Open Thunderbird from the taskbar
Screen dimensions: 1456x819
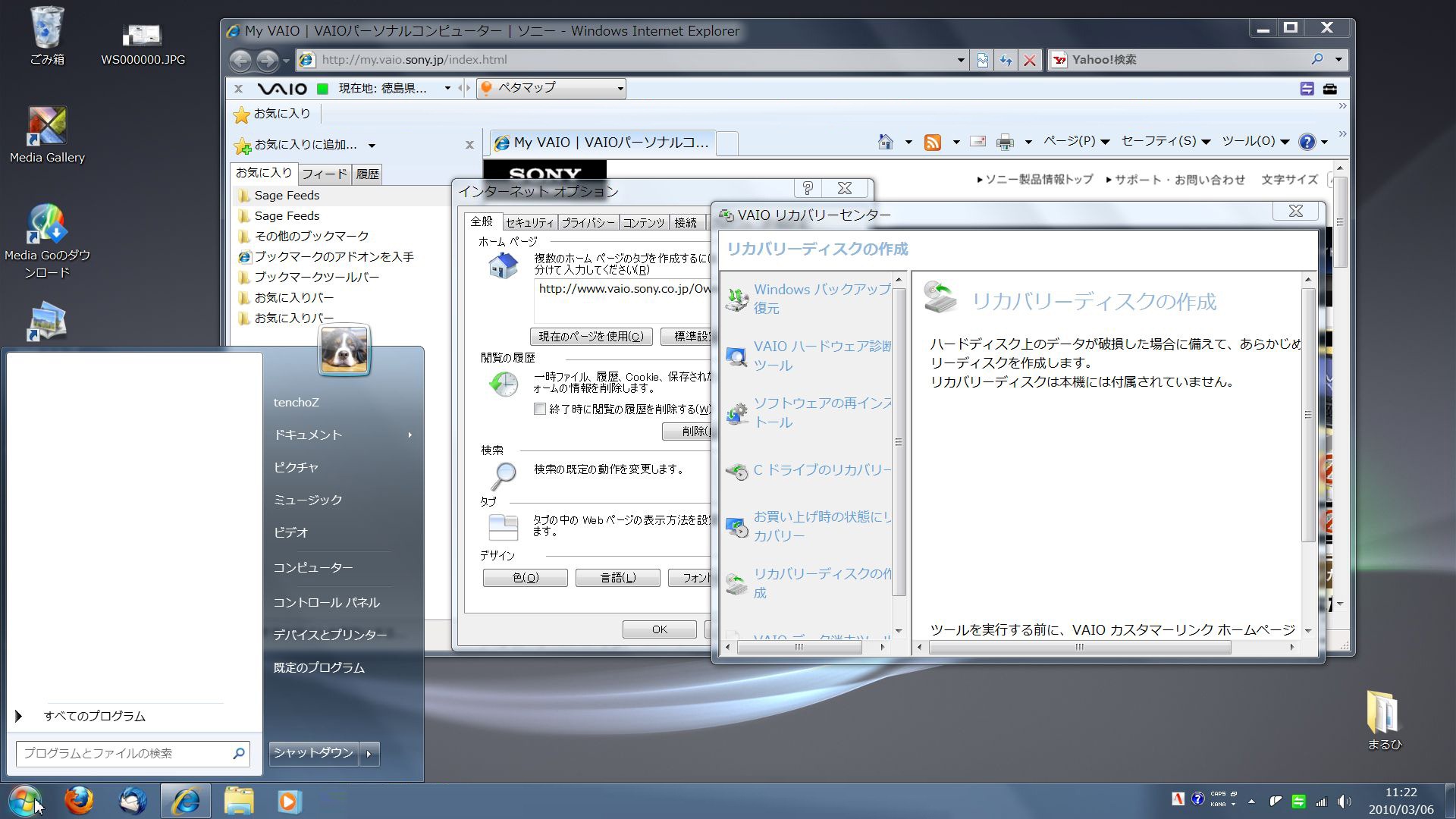133,801
